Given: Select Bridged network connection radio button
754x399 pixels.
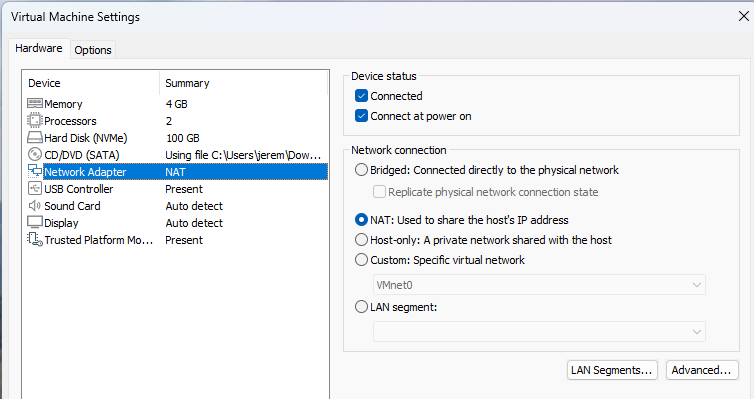Looking at the screenshot, I should pyautogui.click(x=361, y=170).
